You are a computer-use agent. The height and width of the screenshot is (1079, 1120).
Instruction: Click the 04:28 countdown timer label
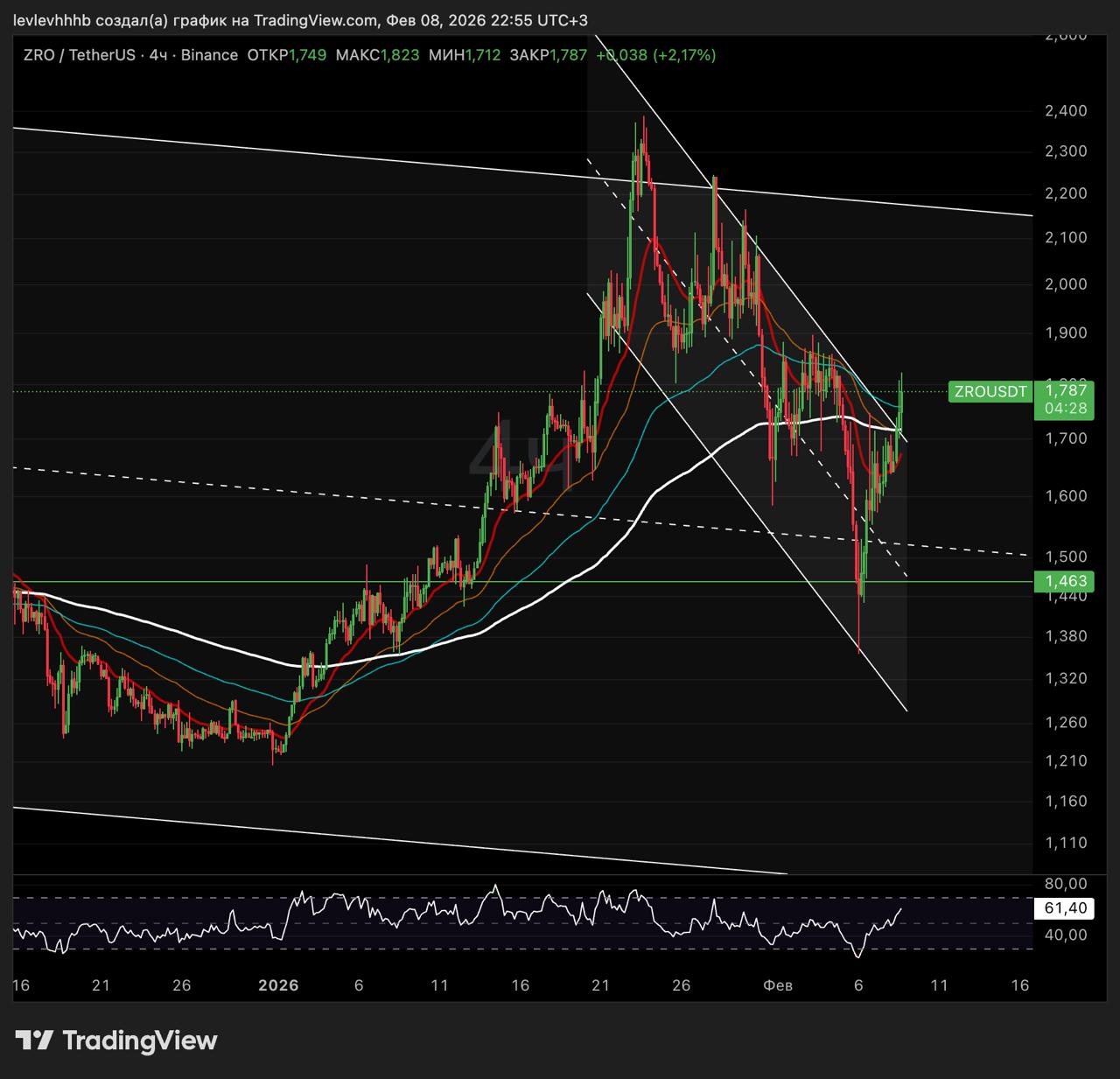click(1066, 409)
